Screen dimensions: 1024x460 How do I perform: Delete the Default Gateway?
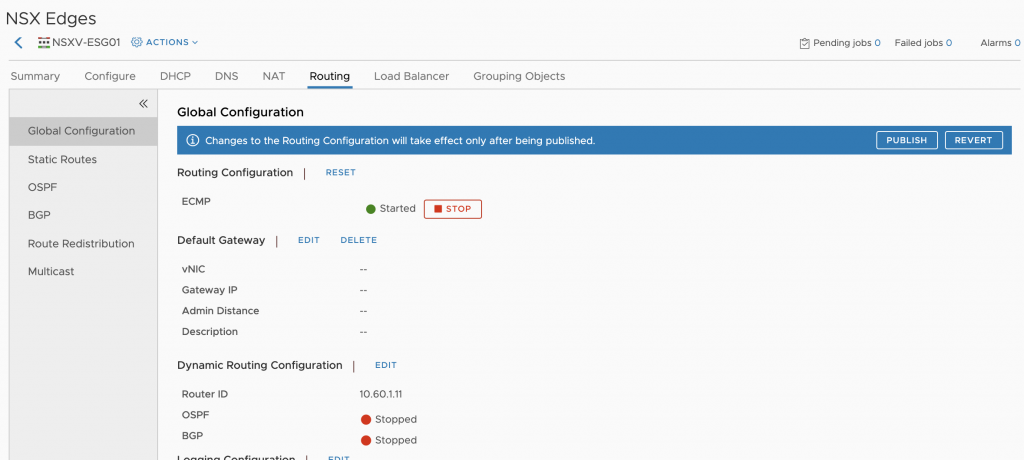359,240
